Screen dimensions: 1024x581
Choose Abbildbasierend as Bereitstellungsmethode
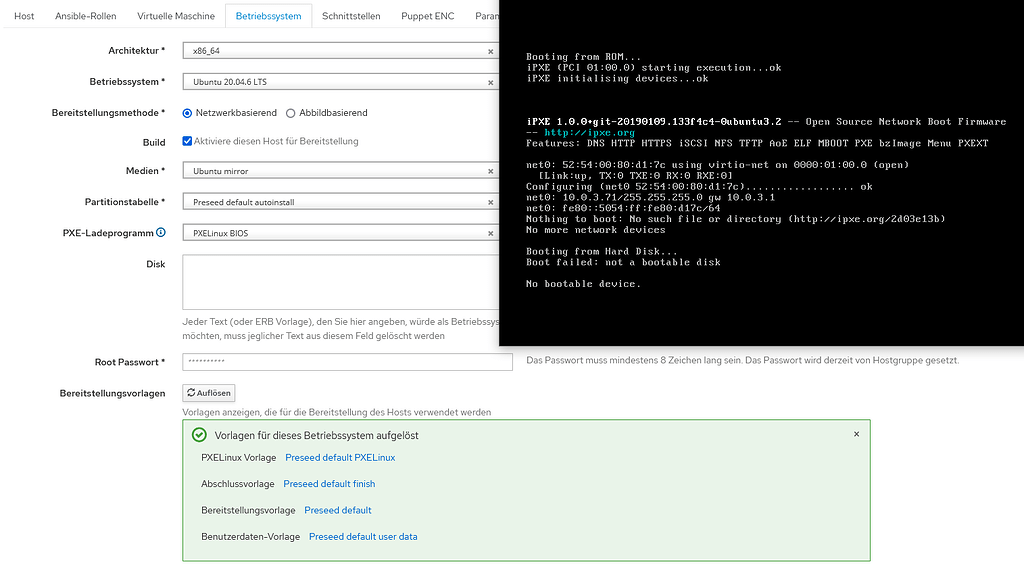(x=291, y=112)
